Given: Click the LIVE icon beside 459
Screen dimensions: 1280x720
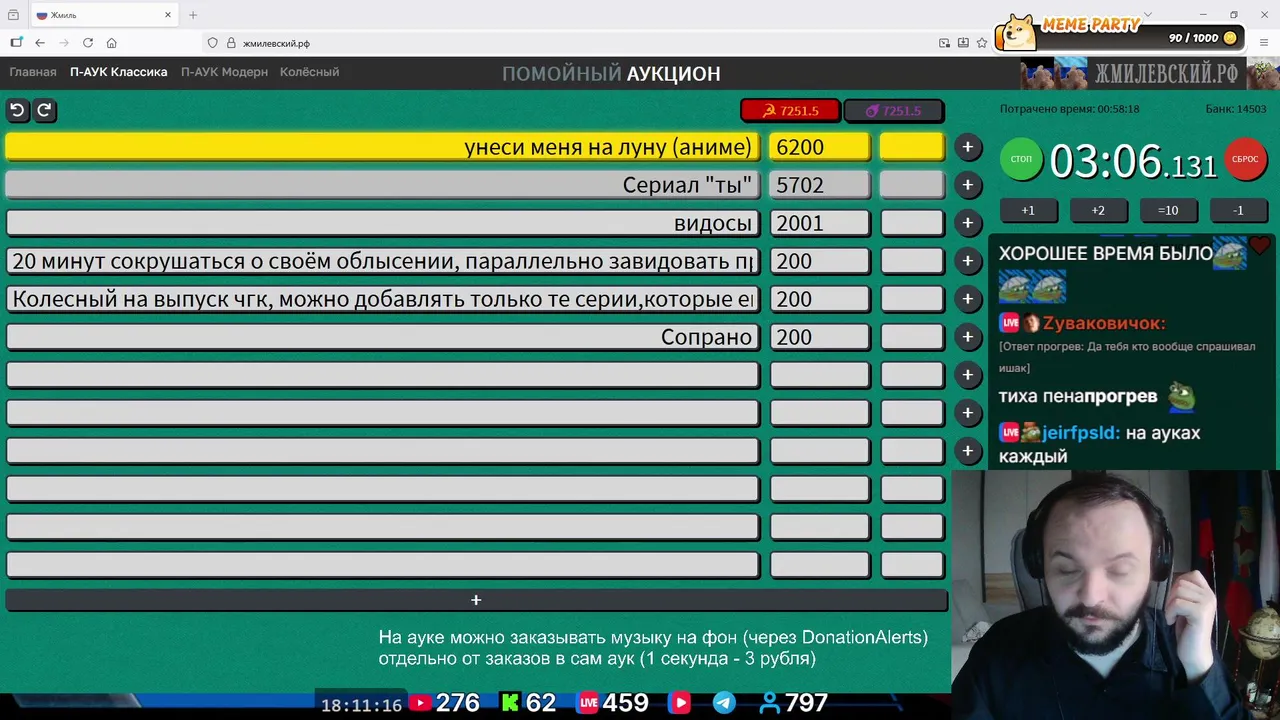Looking at the screenshot, I should pos(588,703).
